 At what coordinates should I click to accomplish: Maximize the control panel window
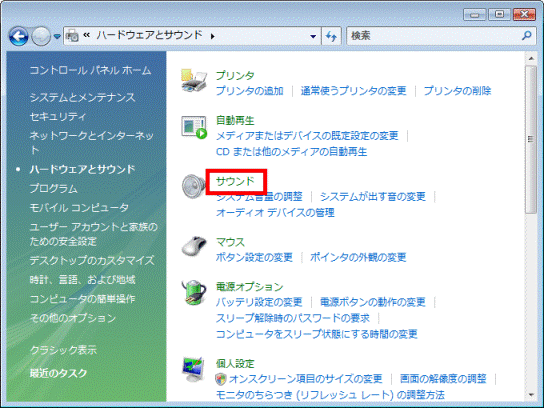click(x=499, y=15)
